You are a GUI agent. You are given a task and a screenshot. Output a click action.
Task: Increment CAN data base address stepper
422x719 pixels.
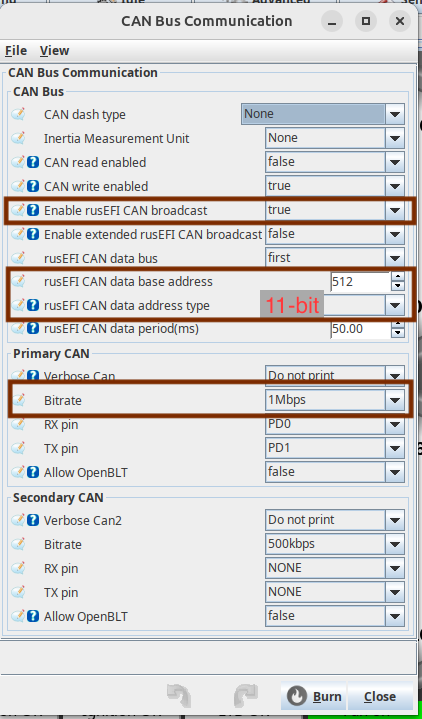pos(398,277)
